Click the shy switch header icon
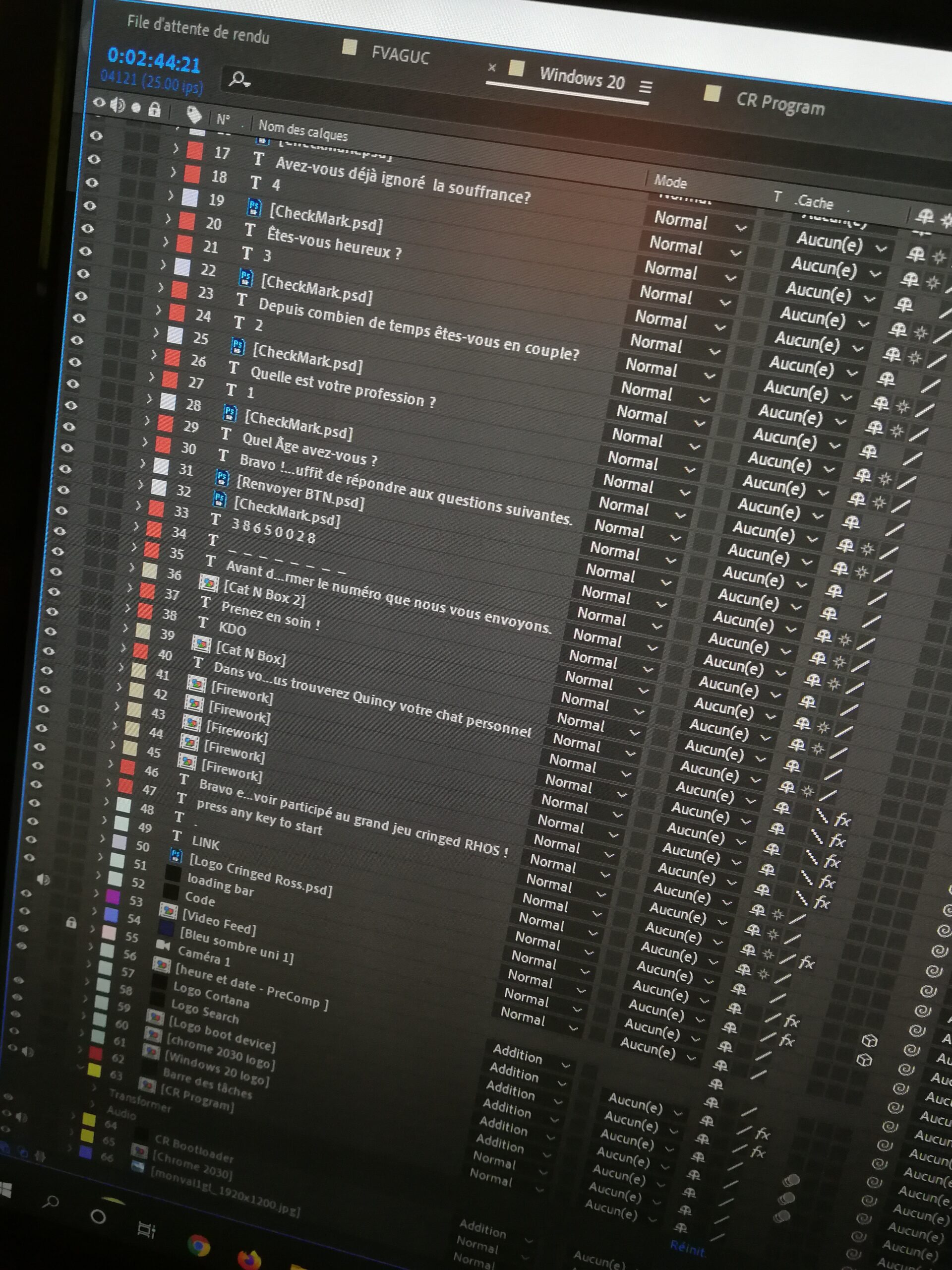 point(924,216)
